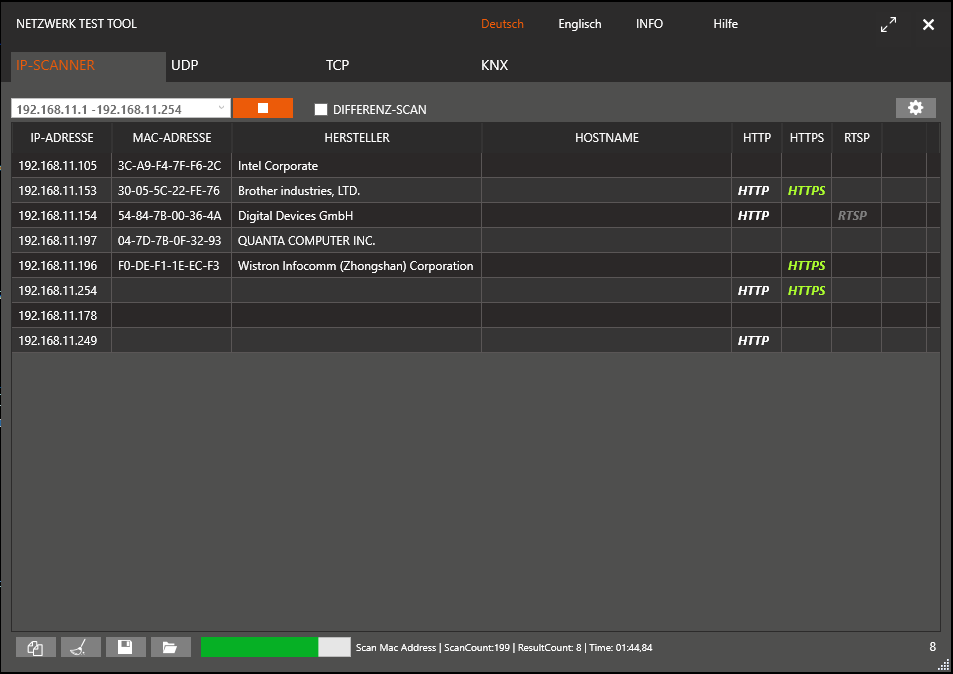Switch to the KNX tab

[494, 66]
